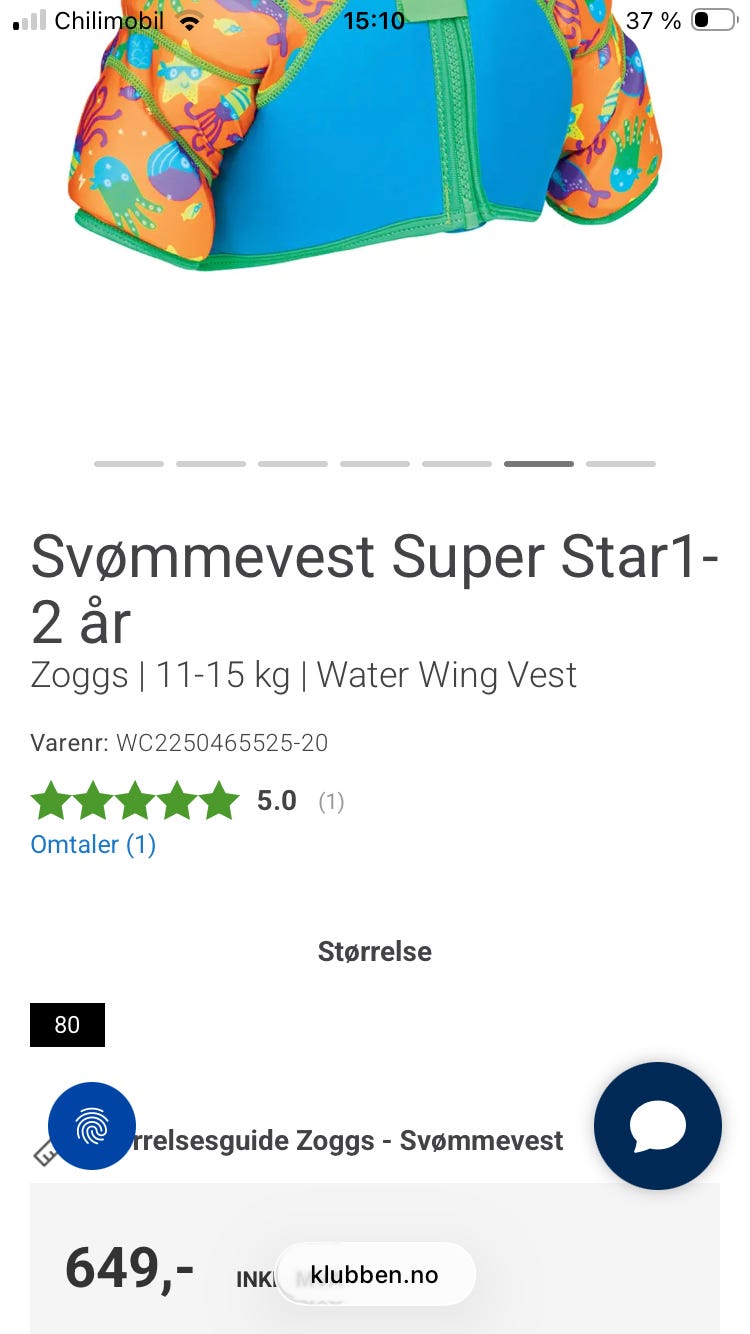Tap the blue fingerprint icon
Image resolution: width=750 pixels, height=1334 pixels.
[91, 1125]
